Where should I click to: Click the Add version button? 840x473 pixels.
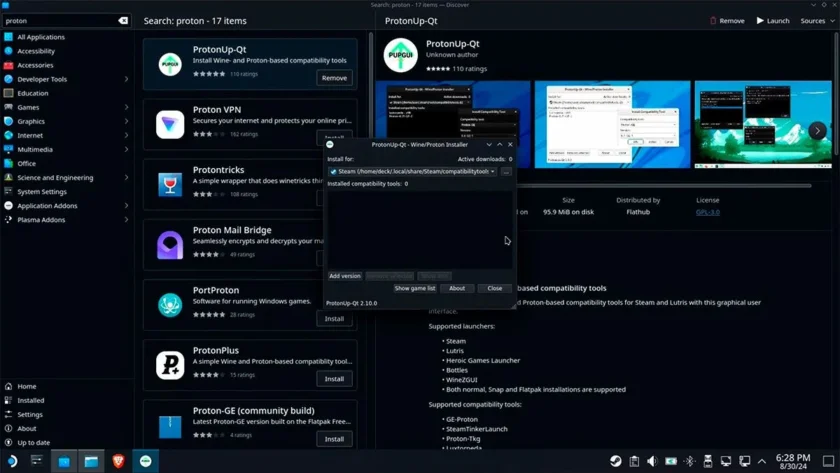(344, 276)
